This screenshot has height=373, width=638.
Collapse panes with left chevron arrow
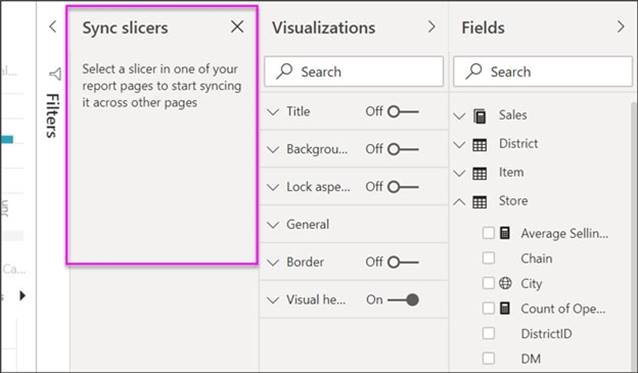coord(52,27)
